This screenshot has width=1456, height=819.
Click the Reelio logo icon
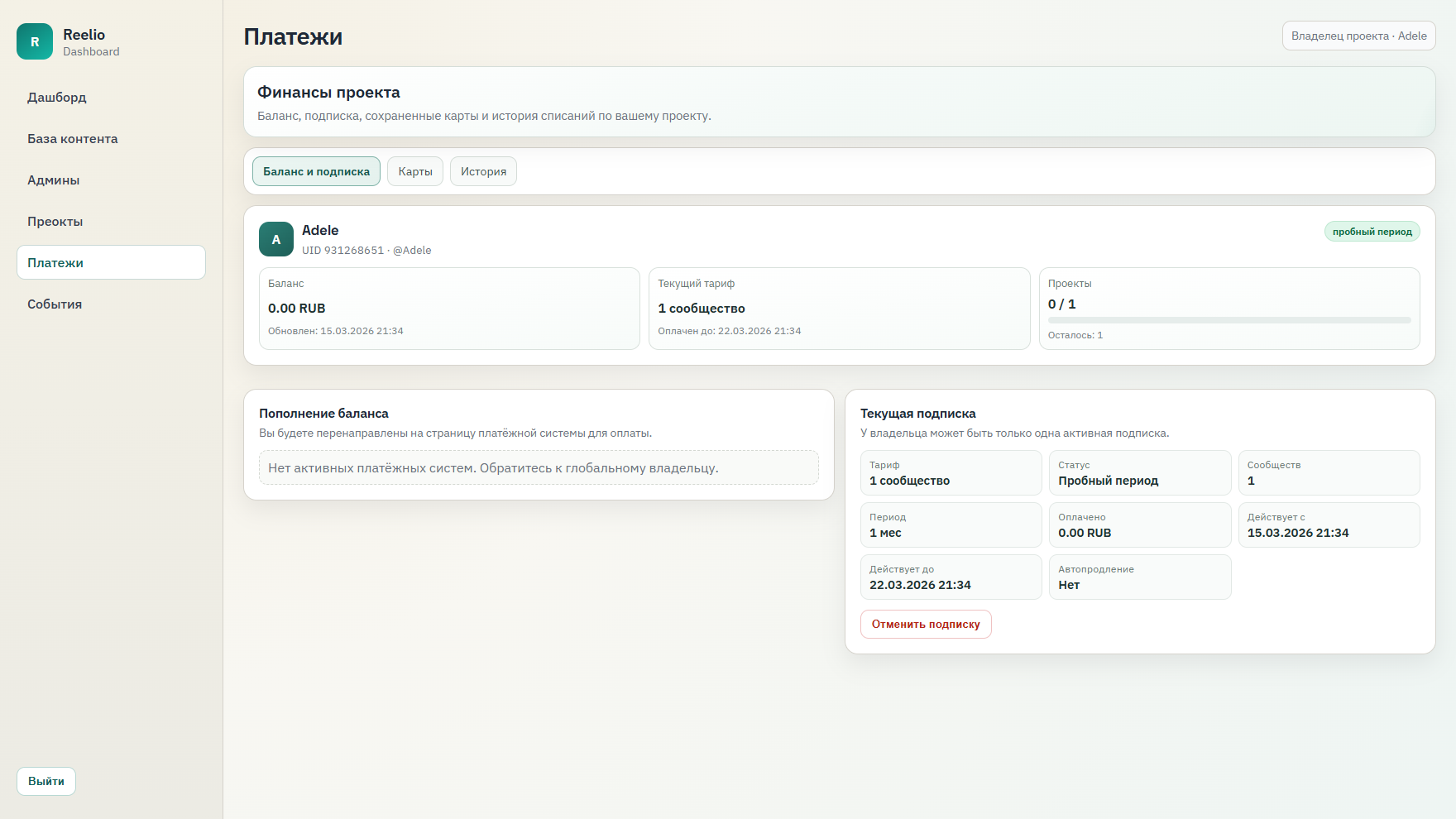point(35,41)
